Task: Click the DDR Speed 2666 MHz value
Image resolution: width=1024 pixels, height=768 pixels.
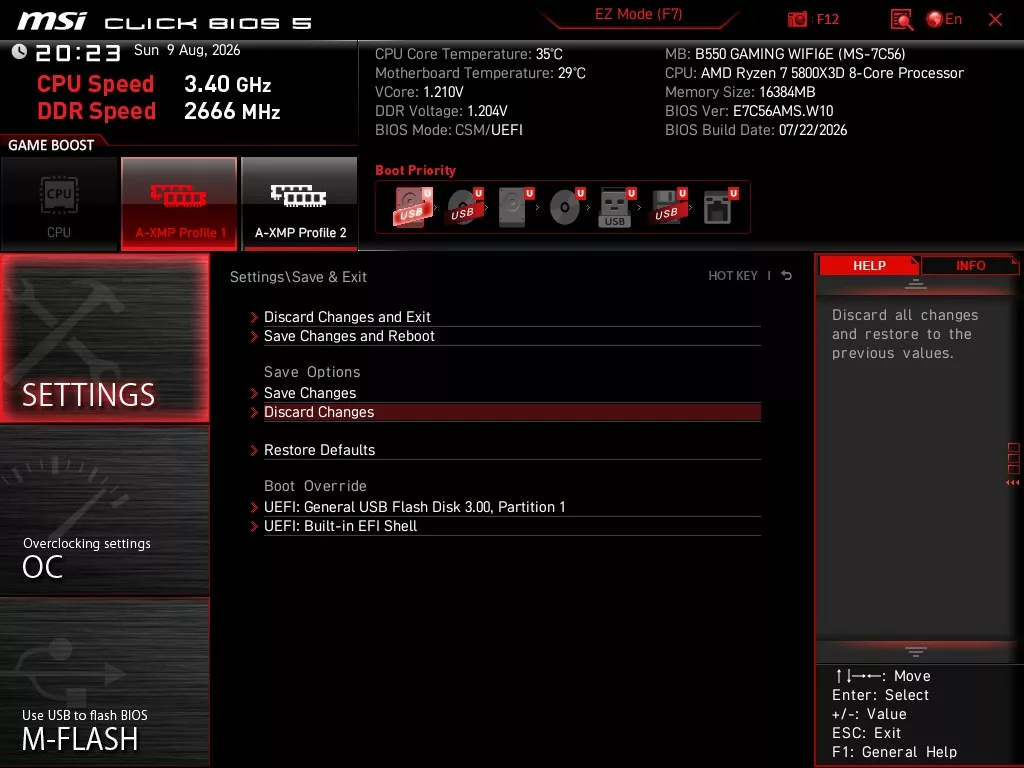Action: tap(232, 111)
